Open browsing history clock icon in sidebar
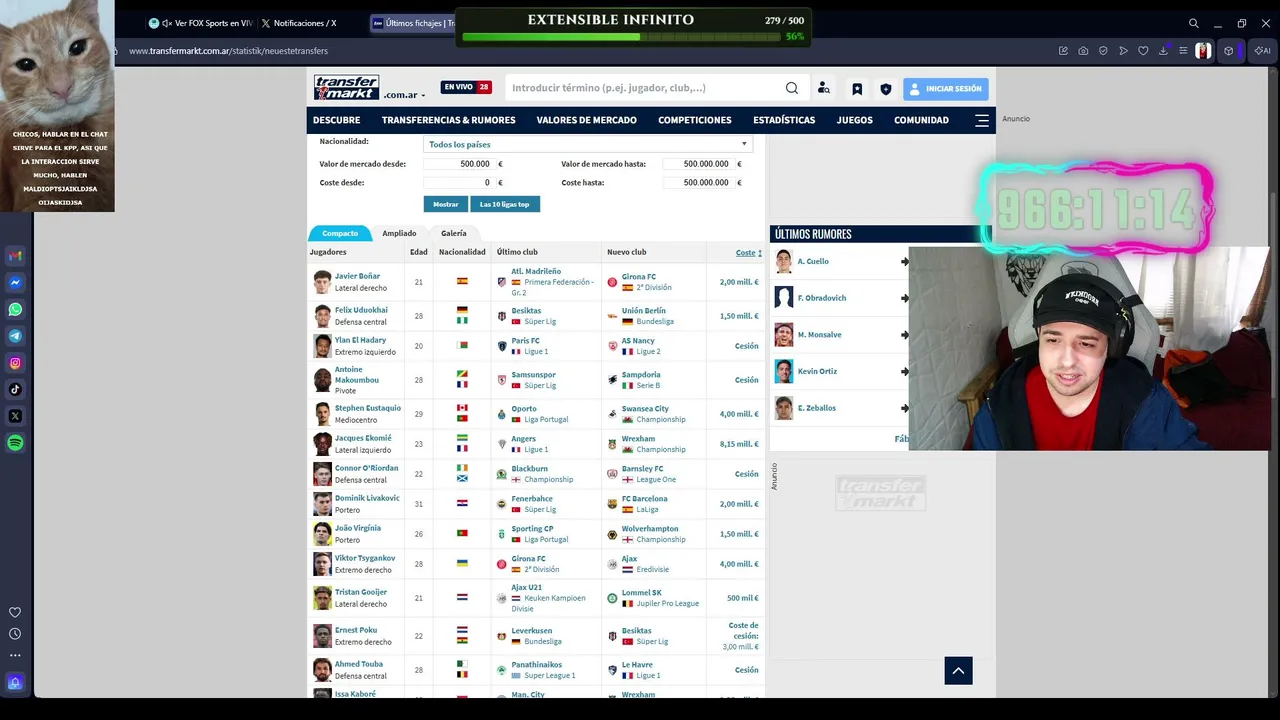The height and width of the screenshot is (720, 1280). click(15, 634)
